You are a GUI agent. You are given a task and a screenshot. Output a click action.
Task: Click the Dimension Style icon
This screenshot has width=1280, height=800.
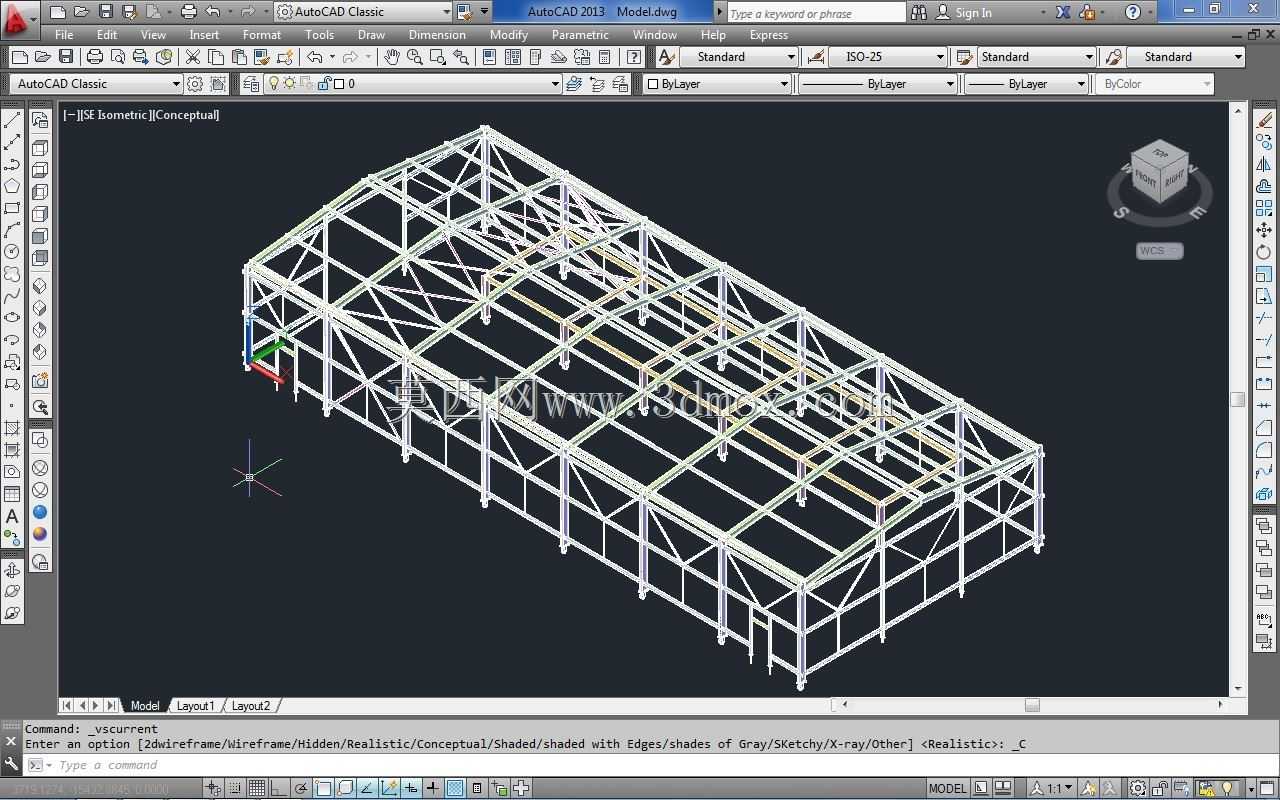815,57
